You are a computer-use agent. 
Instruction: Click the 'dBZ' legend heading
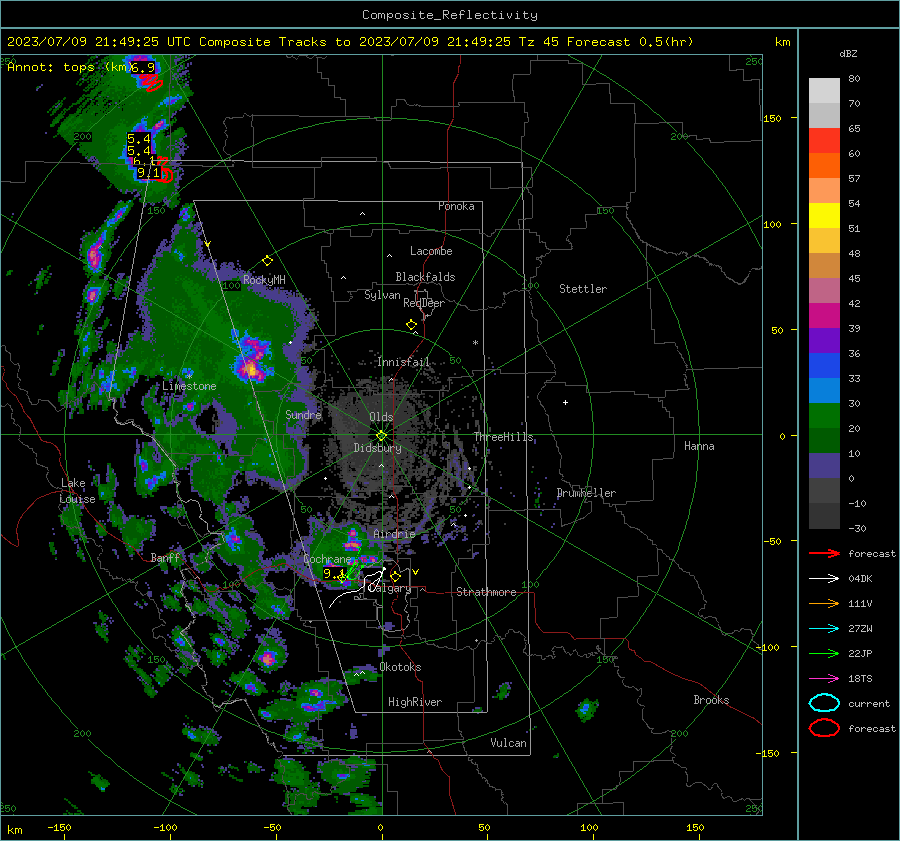pos(848,54)
